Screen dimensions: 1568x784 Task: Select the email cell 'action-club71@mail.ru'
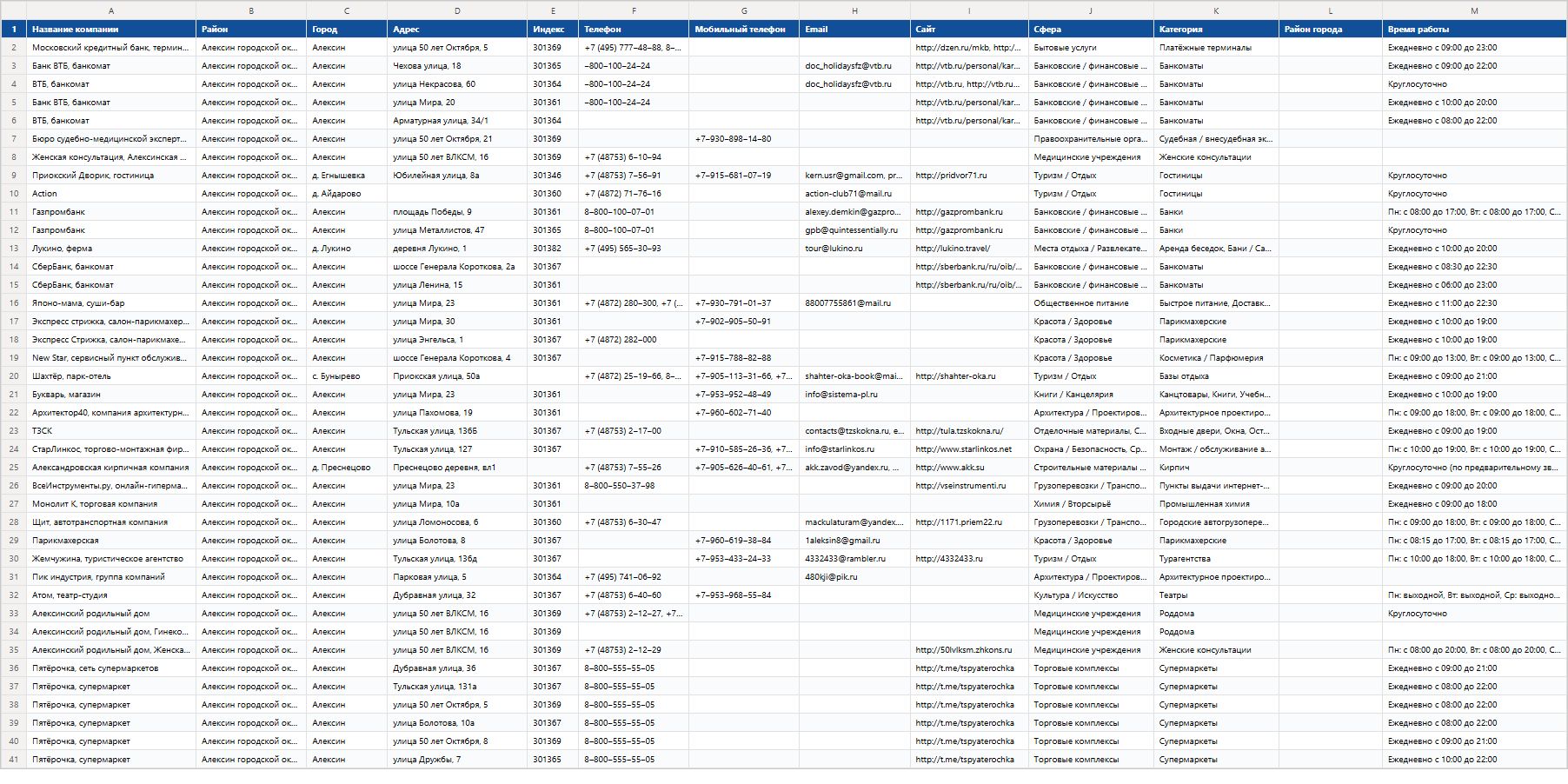click(x=854, y=194)
